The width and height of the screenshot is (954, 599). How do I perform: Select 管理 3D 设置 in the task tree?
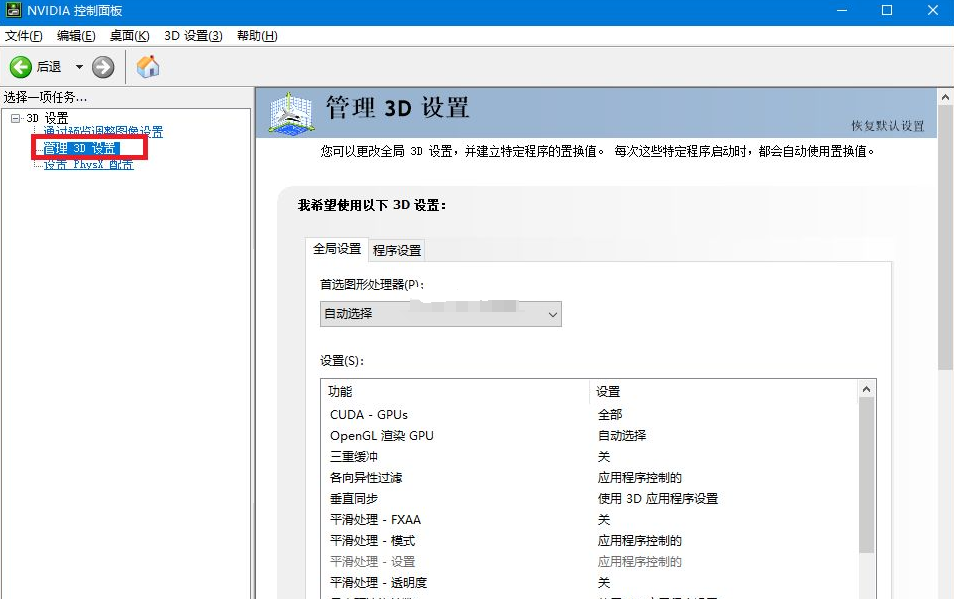coord(81,148)
